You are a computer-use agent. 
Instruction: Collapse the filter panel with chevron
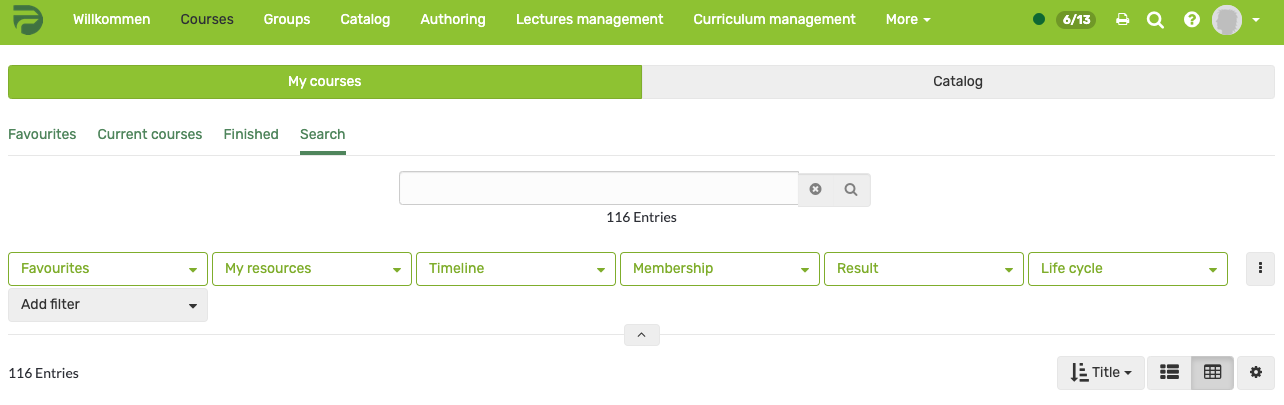[x=641, y=335]
